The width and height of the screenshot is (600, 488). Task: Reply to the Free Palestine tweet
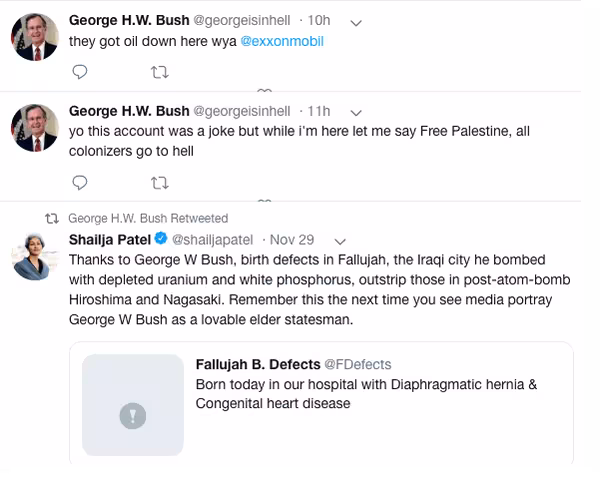80,183
